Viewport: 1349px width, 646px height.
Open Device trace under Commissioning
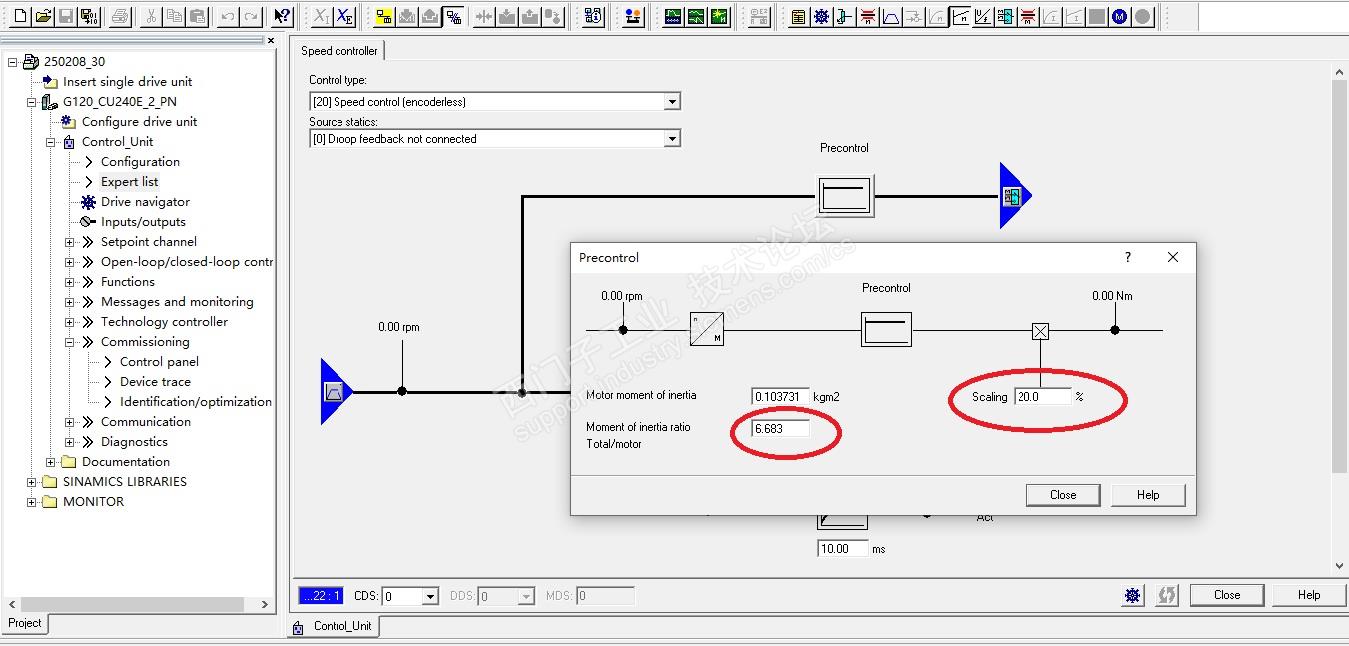pyautogui.click(x=155, y=382)
